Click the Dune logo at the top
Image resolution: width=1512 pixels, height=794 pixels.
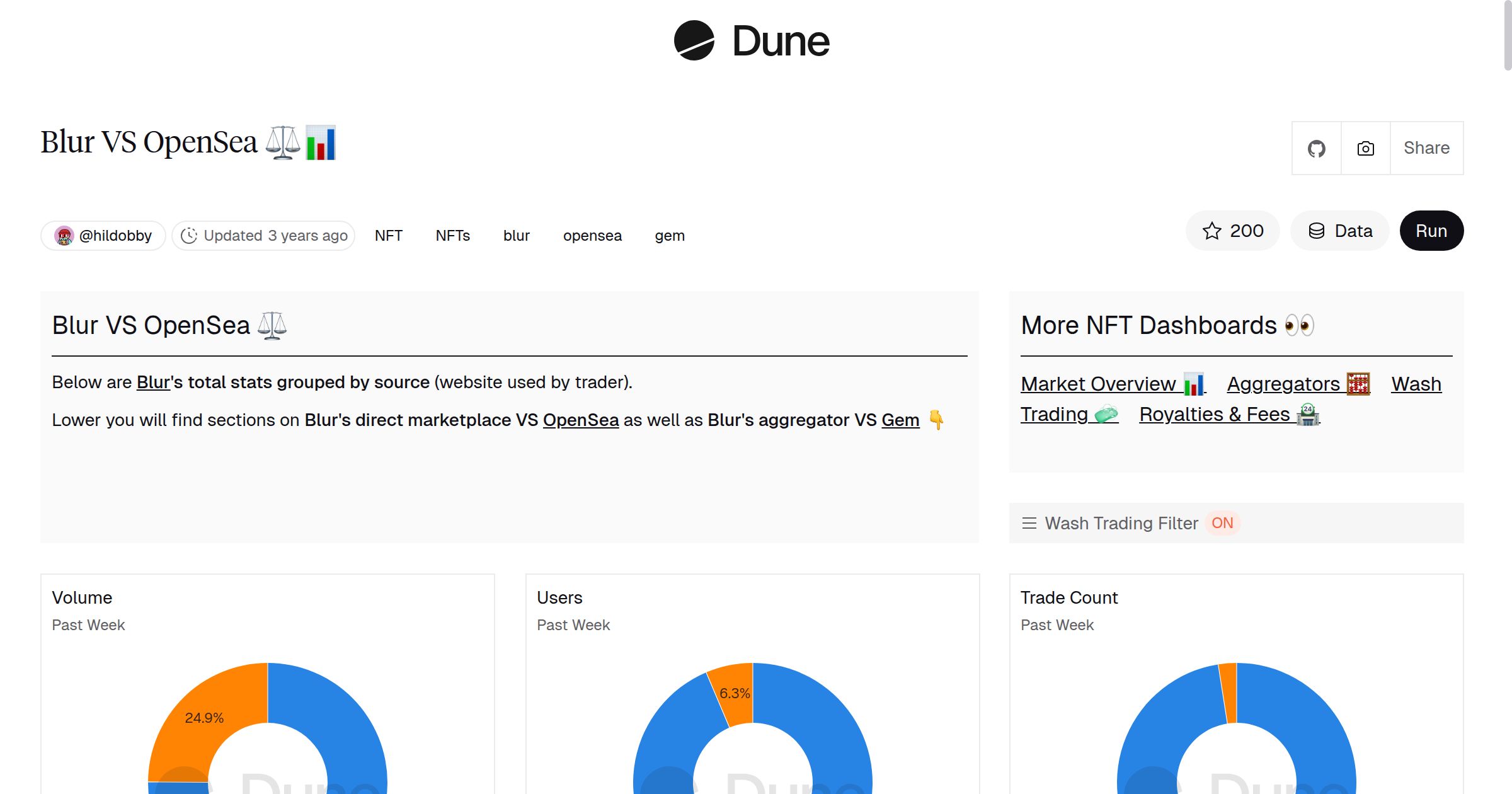pyautogui.click(x=750, y=41)
